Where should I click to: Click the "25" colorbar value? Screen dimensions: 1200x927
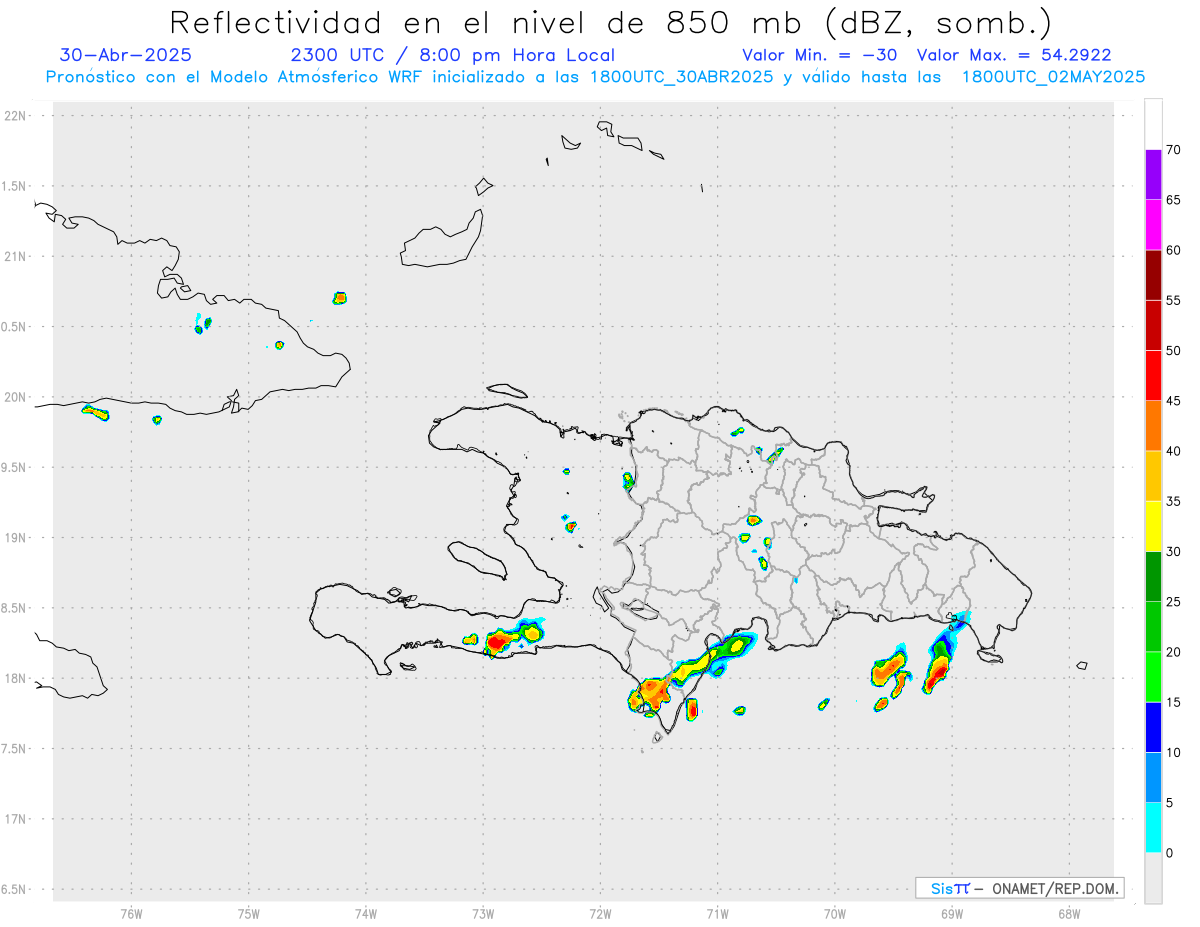click(x=1174, y=602)
